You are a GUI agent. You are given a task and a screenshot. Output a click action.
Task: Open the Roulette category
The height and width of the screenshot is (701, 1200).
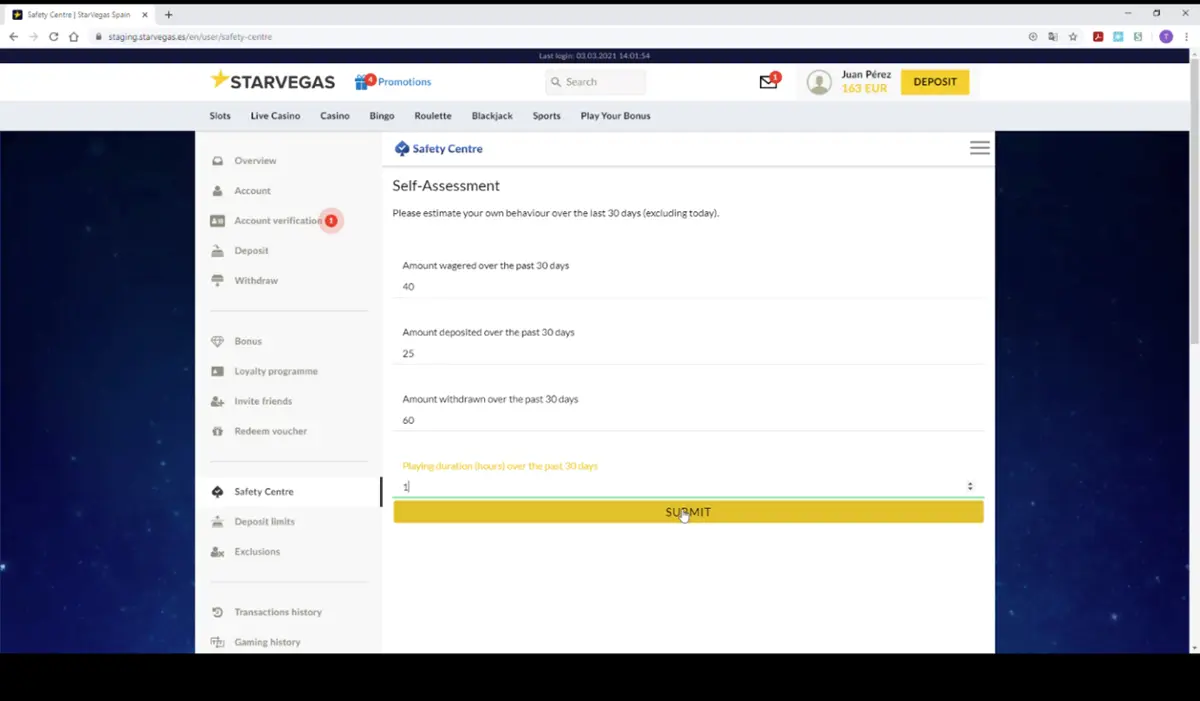[433, 116]
